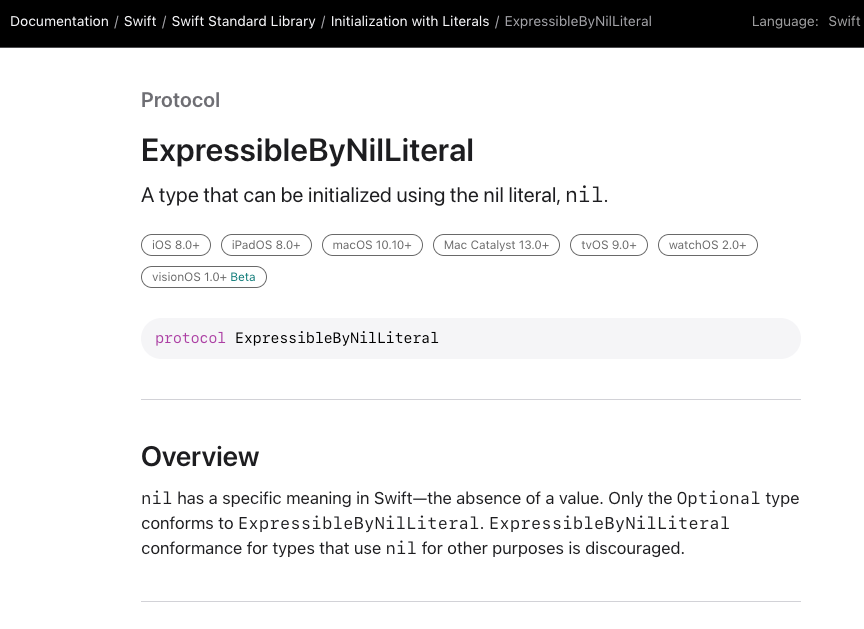Select ExpressibleByNilLiteral in the code block
The width and height of the screenshot is (864, 629).
337,338
